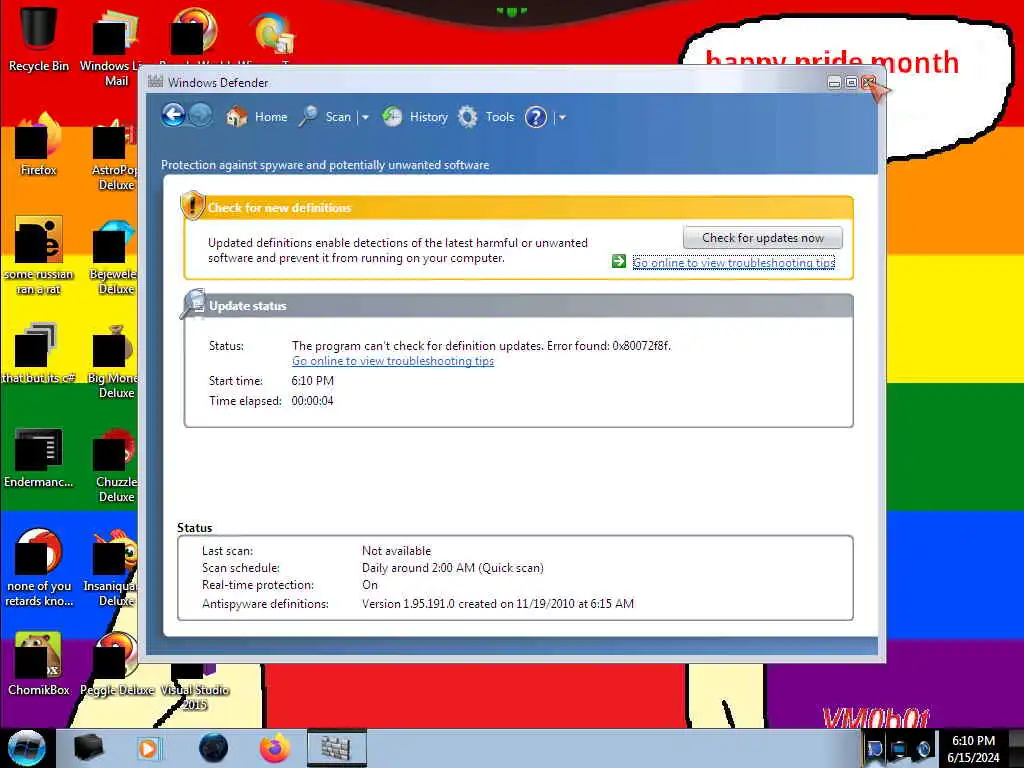Open the volume speaker tray icon
Image resolution: width=1024 pixels, height=768 pixels.
[923, 748]
